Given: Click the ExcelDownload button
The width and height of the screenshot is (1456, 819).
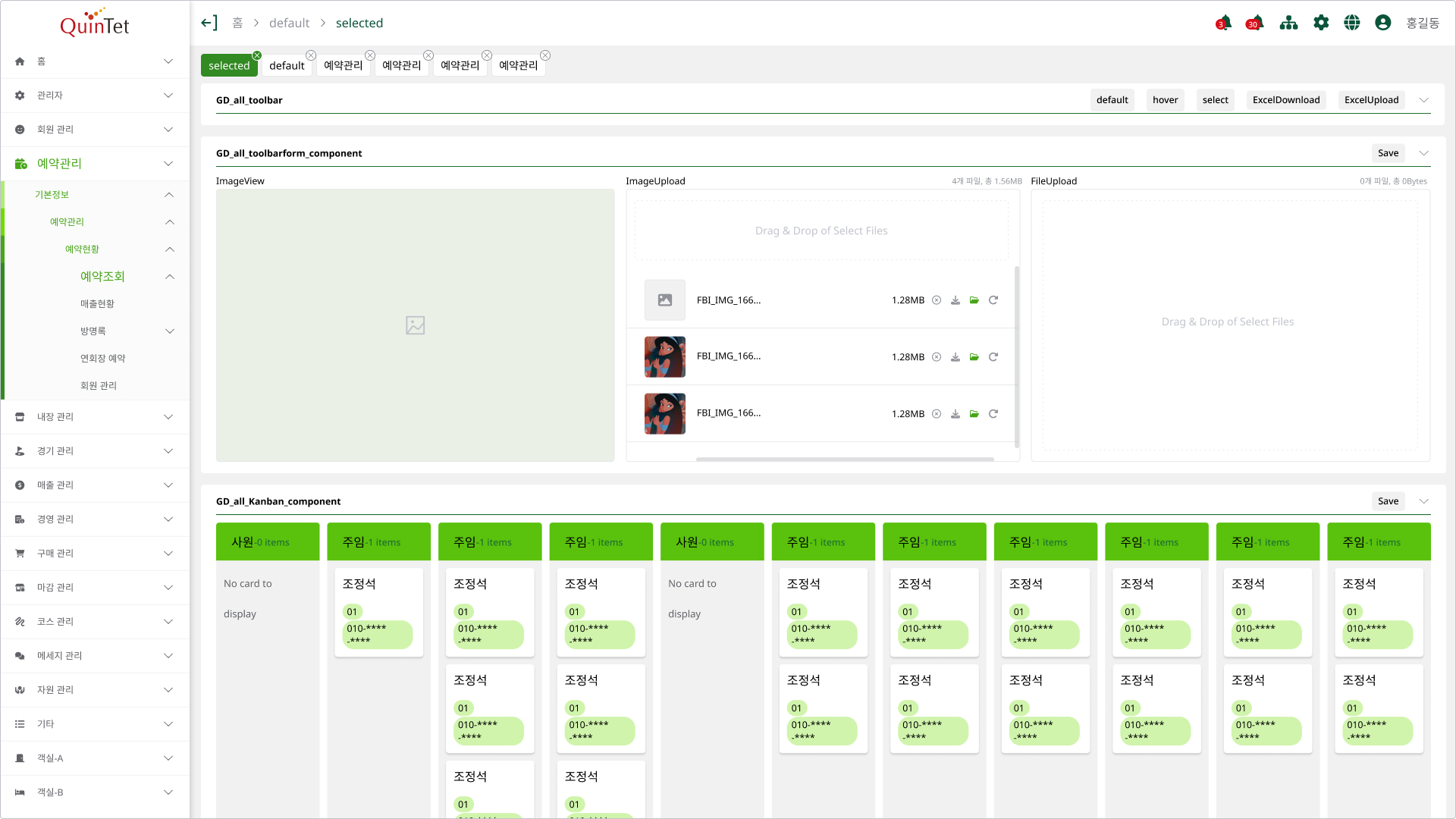Looking at the screenshot, I should point(1286,100).
